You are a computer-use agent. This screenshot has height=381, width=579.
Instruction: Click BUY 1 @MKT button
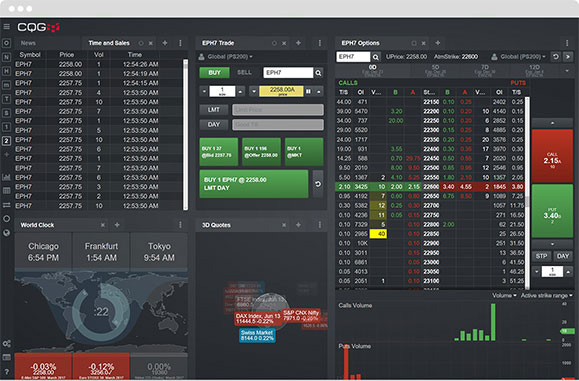(304, 152)
